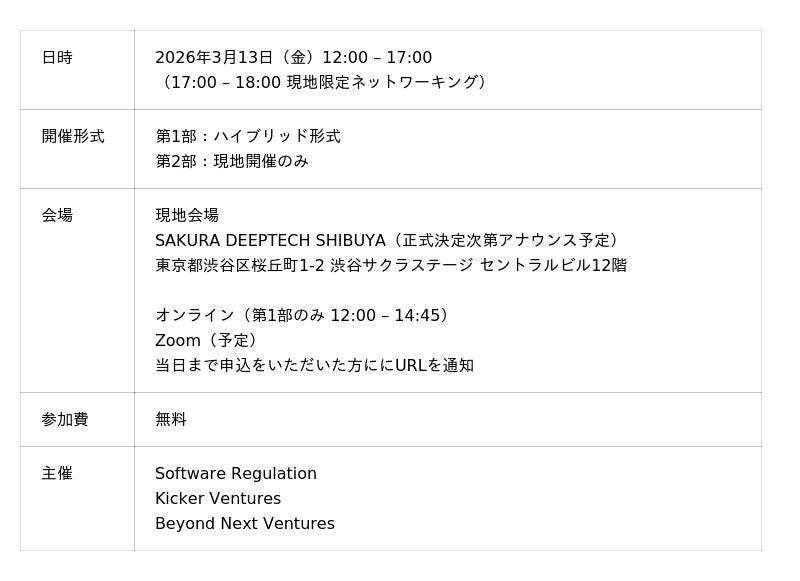The height and width of the screenshot is (581, 800).
Task: Select the URLを通知 notice line
Action: 314,365
